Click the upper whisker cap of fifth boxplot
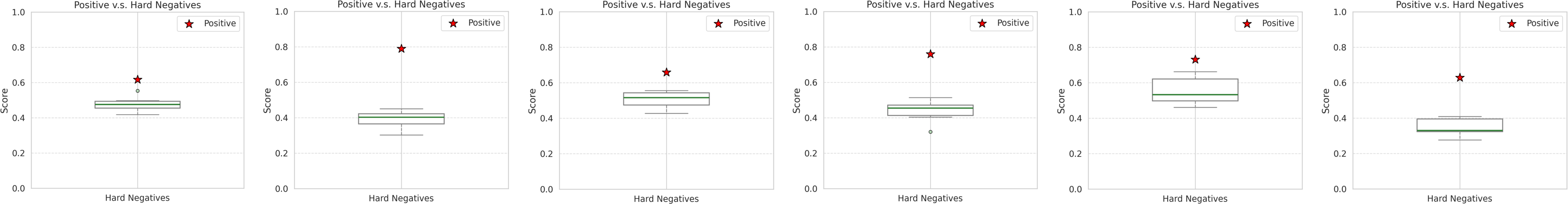 (1195, 72)
